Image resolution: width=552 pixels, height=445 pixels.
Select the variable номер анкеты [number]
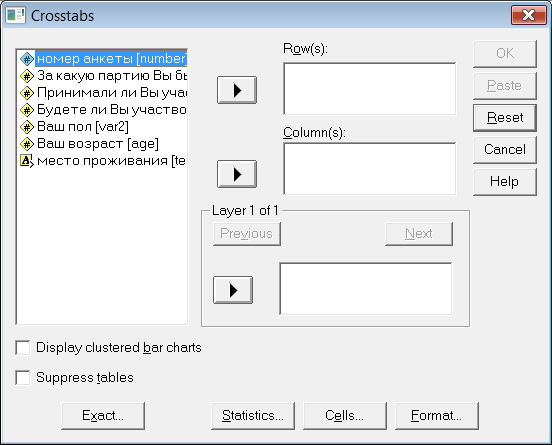[112, 59]
